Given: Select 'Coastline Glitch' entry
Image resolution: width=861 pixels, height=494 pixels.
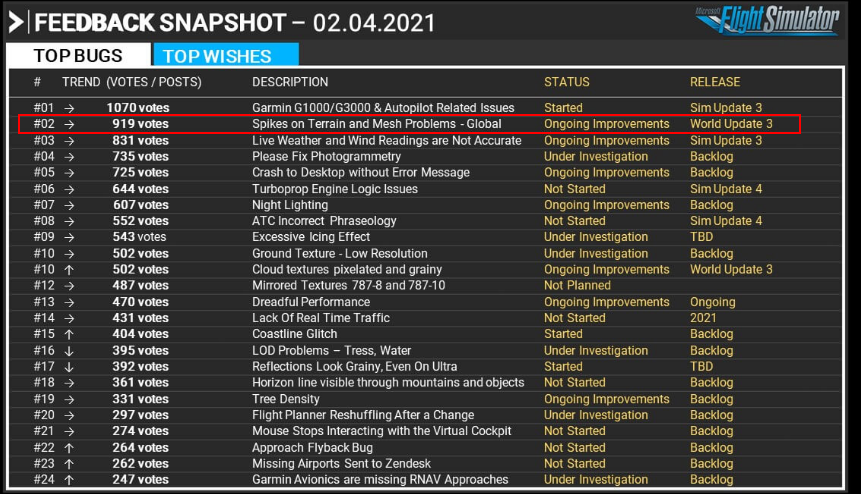Looking at the screenshot, I should point(294,334).
